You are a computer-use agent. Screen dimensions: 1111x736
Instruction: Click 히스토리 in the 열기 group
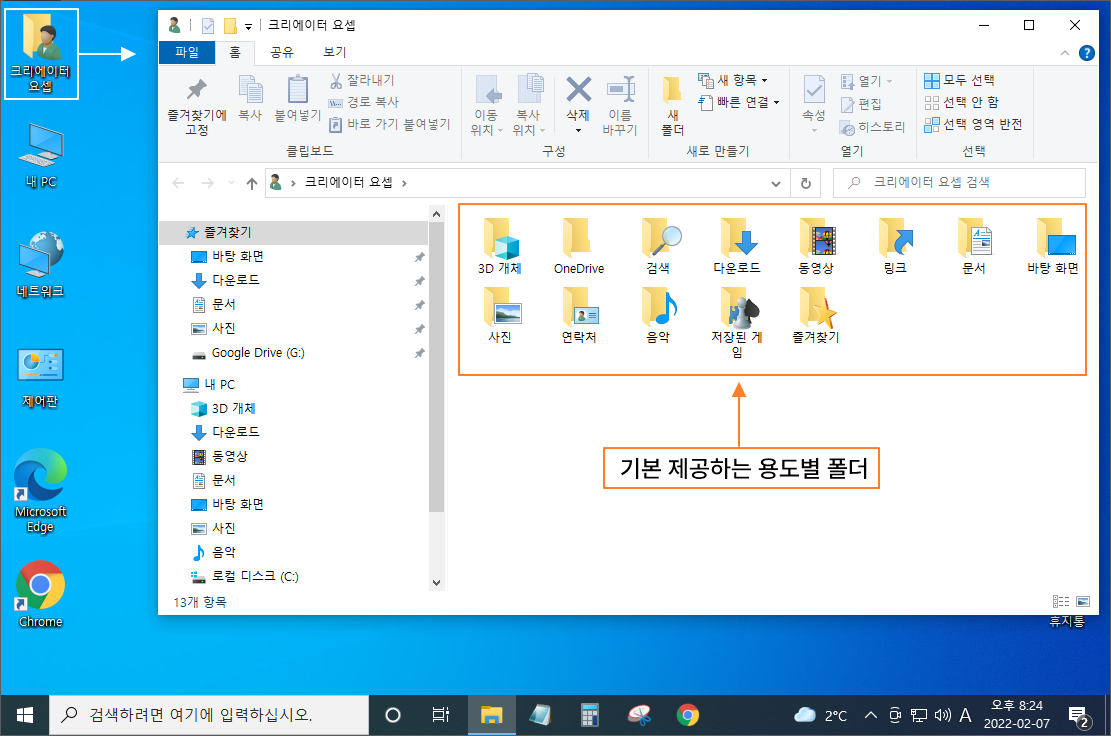click(872, 127)
